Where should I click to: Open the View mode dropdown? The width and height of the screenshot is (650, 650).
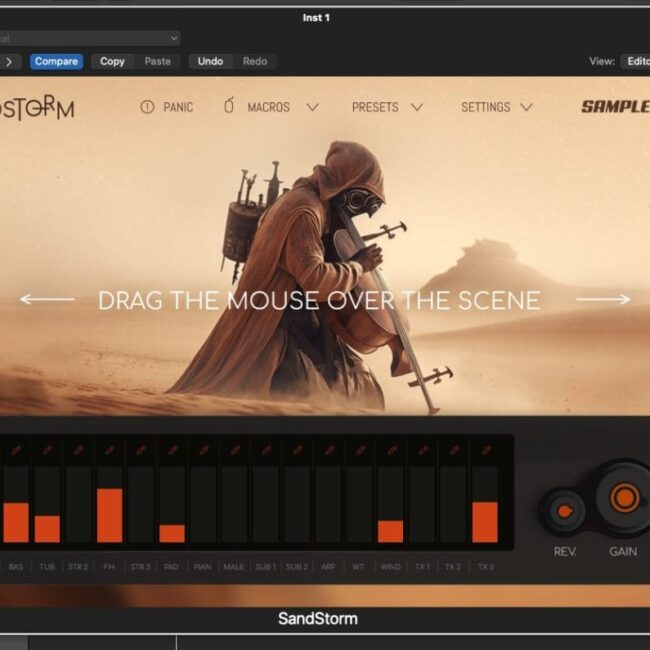coord(635,61)
